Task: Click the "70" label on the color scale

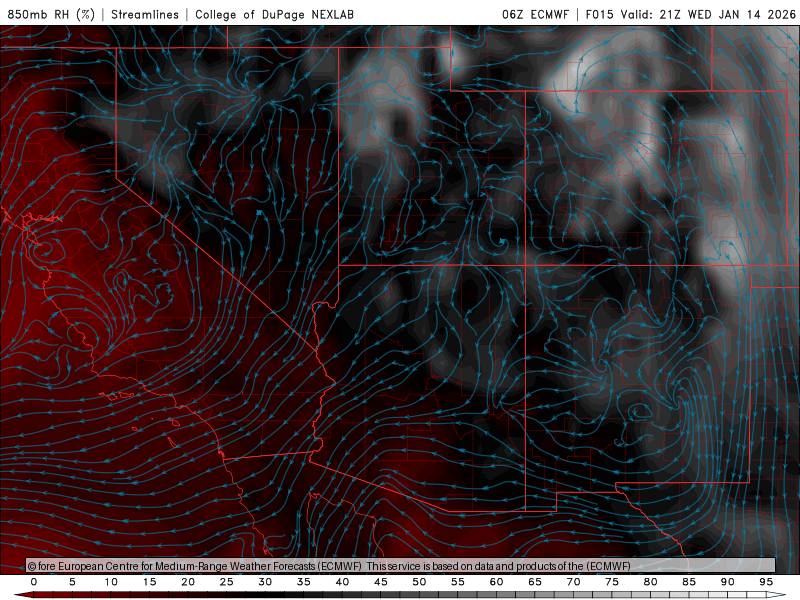Action: [x=573, y=582]
